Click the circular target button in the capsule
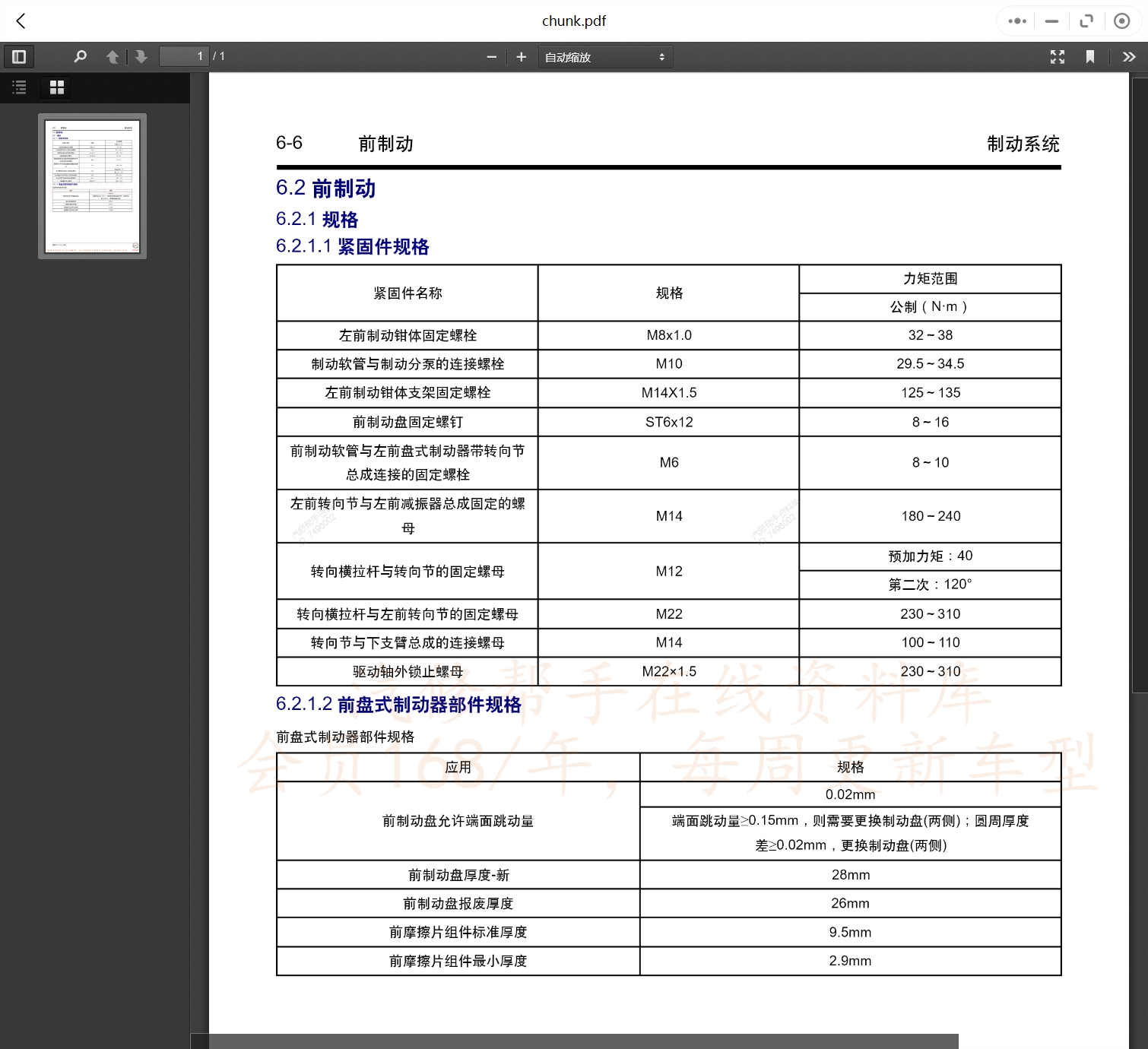 [1121, 21]
